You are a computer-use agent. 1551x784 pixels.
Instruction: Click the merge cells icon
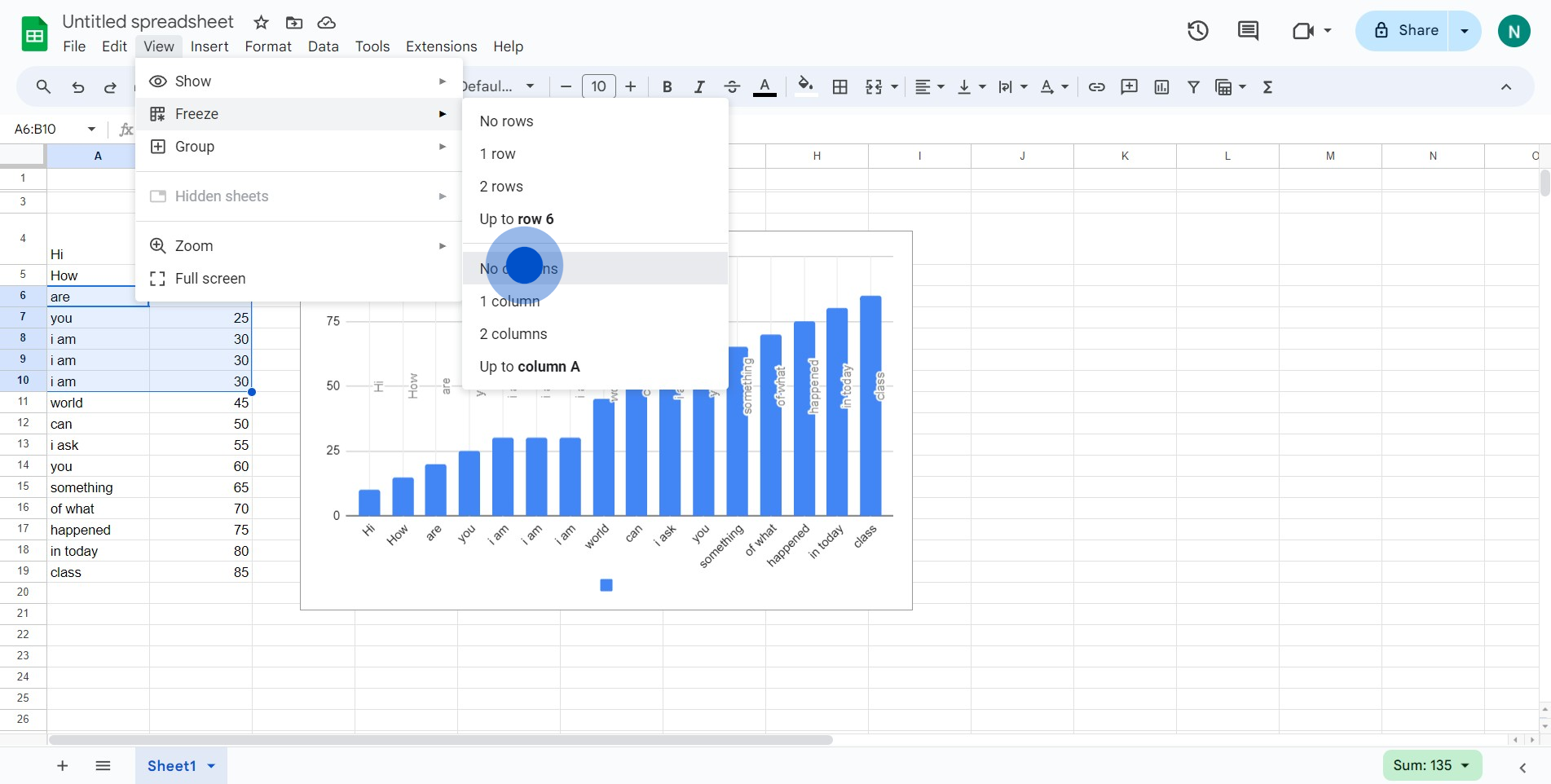874,87
